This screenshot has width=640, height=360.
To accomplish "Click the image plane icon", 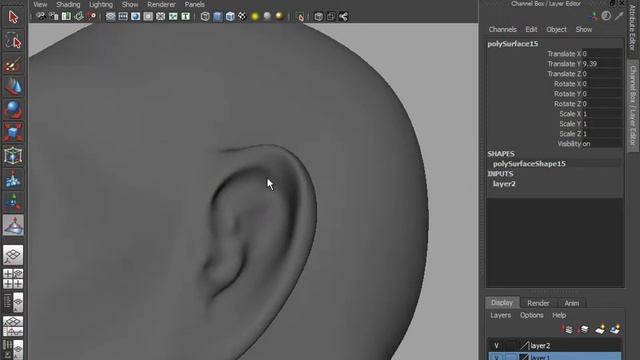I will pos(78,16).
